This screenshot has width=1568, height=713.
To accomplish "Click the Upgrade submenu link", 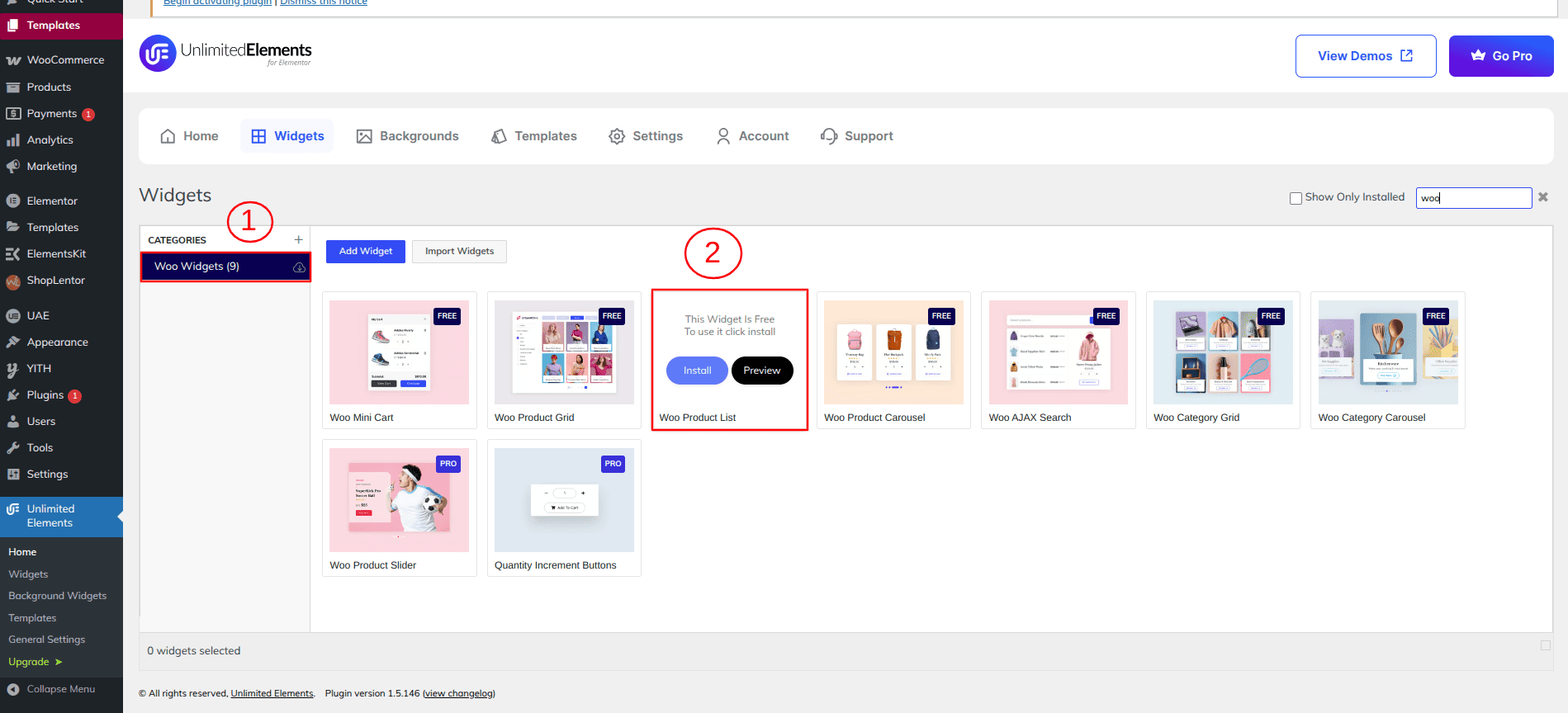I will [x=36, y=662].
